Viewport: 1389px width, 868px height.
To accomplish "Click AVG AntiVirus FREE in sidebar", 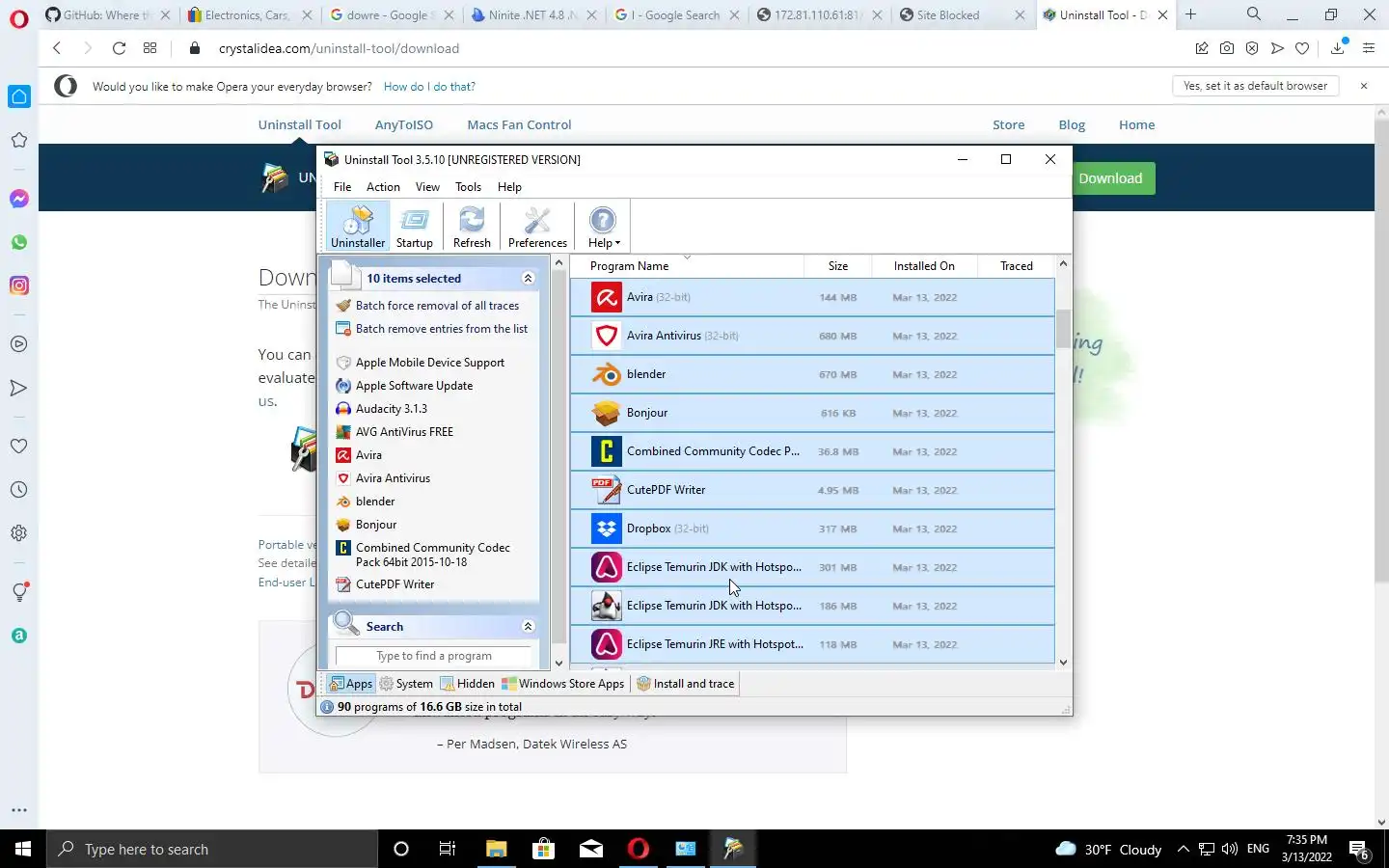I will coord(404,432).
